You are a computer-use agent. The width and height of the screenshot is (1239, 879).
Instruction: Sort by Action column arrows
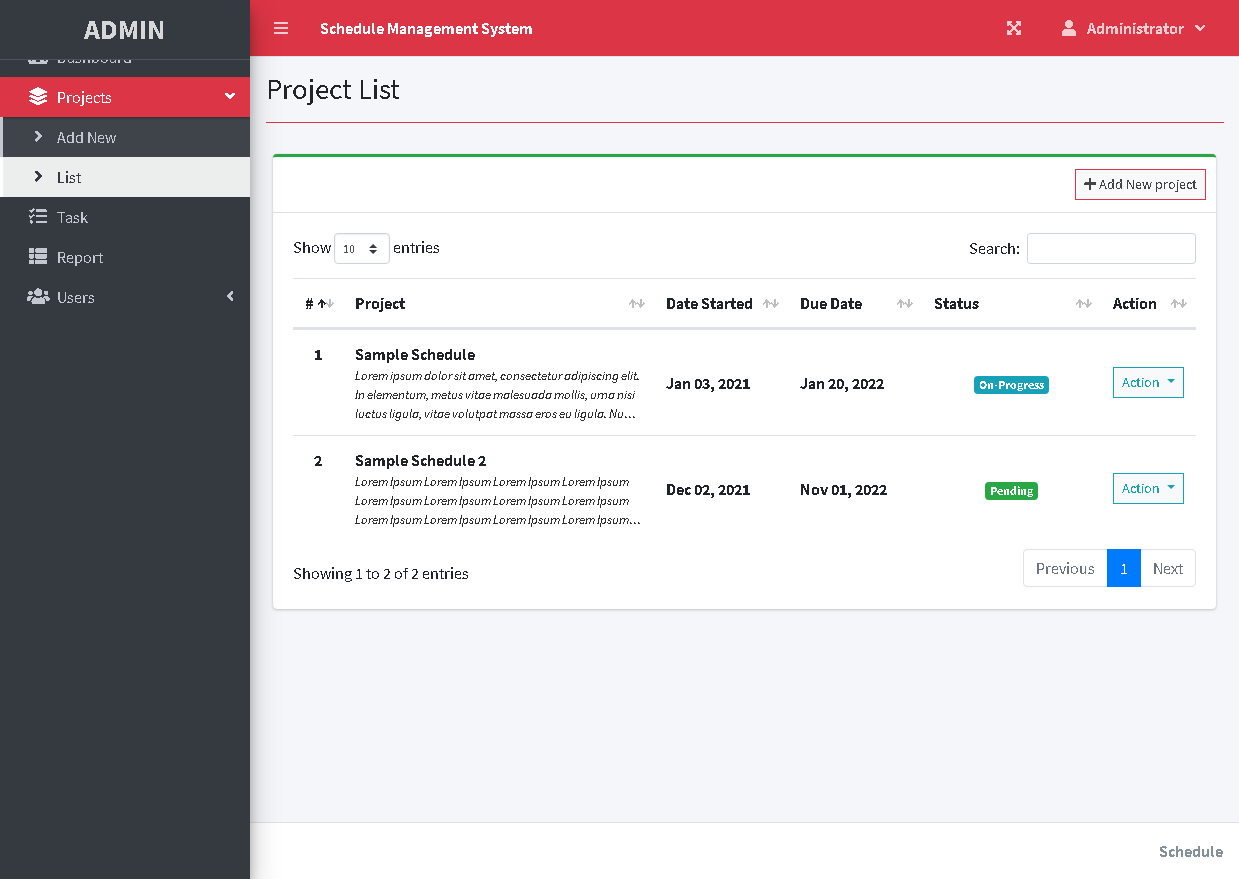pyautogui.click(x=1178, y=304)
